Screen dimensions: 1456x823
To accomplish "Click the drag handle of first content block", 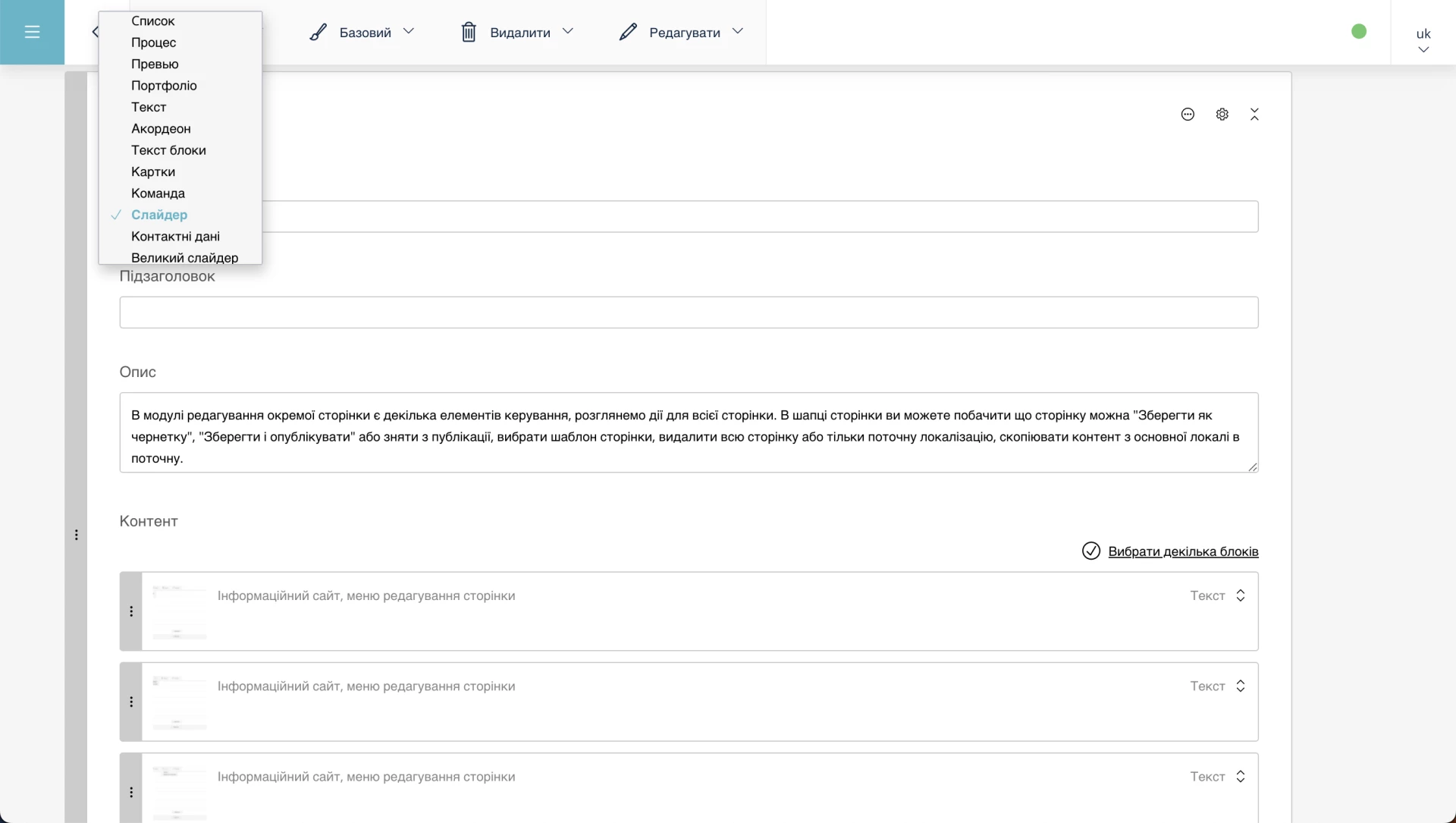I will [x=131, y=611].
